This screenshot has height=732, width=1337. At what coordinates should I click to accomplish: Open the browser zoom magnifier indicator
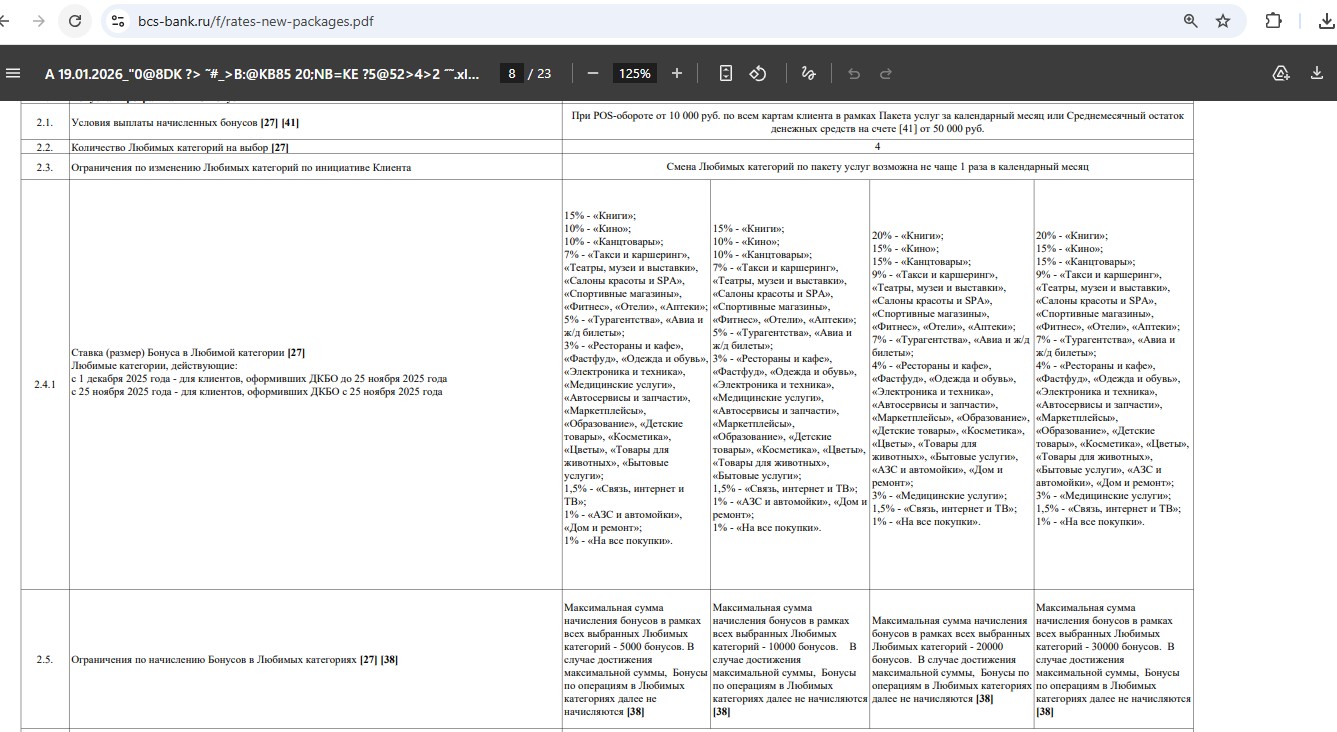point(1190,21)
